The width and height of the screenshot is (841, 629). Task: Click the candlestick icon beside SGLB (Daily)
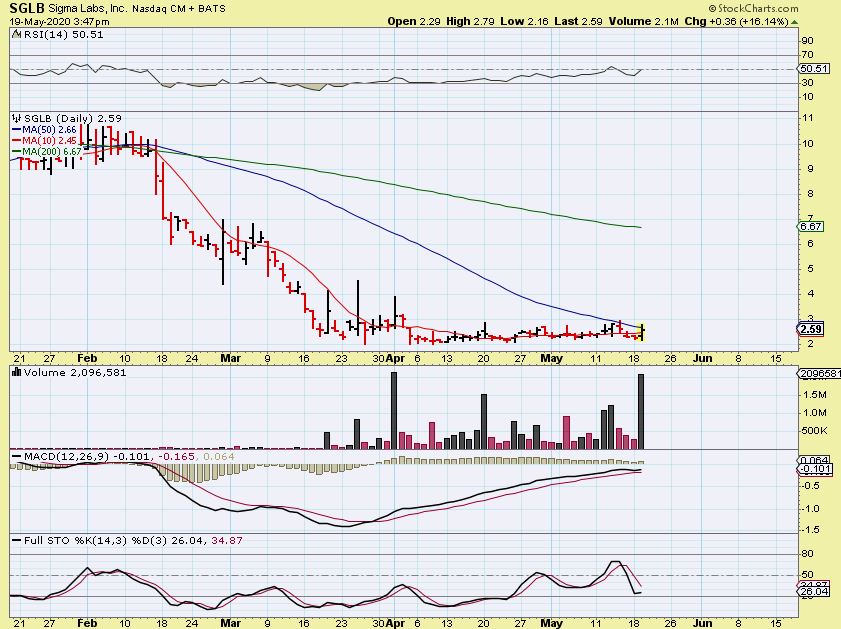click(17, 118)
